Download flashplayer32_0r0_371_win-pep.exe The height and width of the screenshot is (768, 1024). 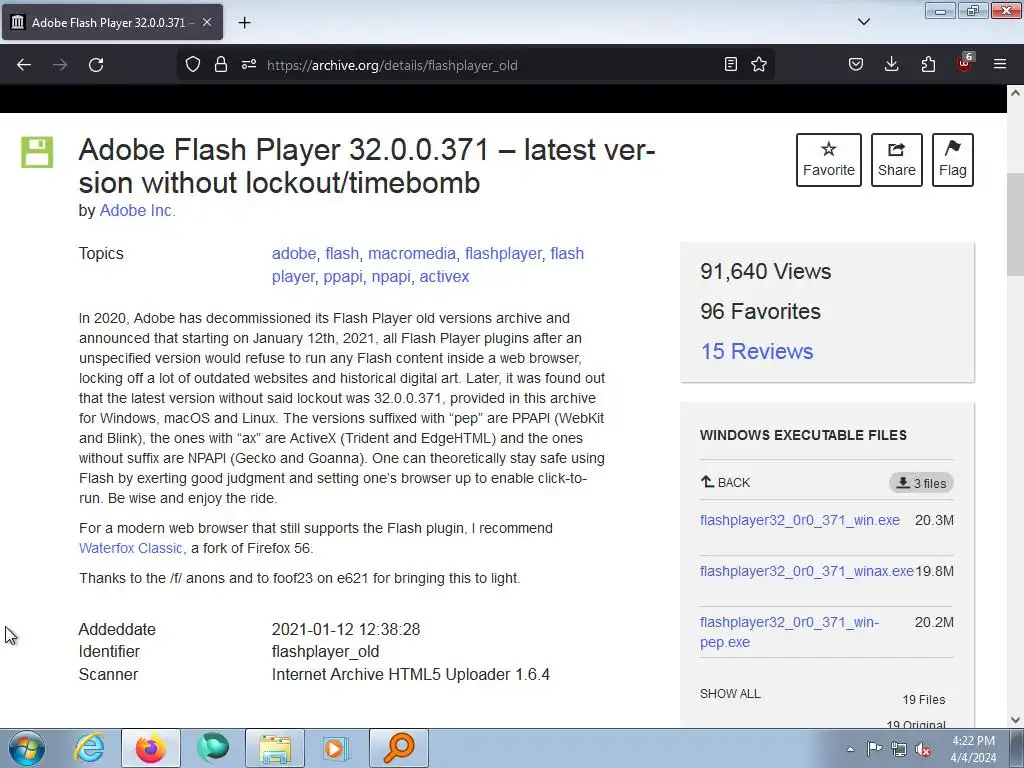[790, 632]
